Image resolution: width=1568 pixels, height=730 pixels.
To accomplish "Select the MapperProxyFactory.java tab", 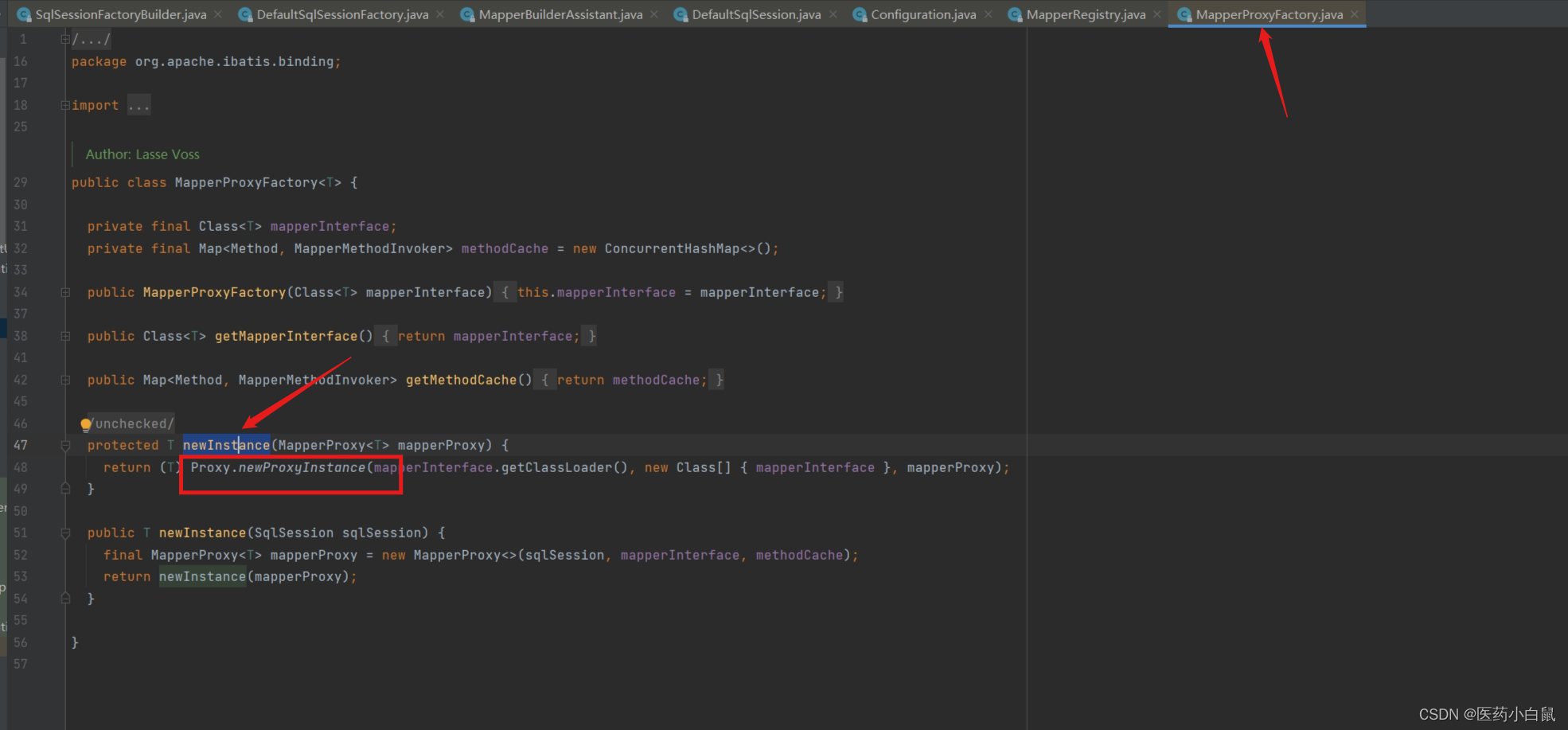I will tap(1269, 14).
